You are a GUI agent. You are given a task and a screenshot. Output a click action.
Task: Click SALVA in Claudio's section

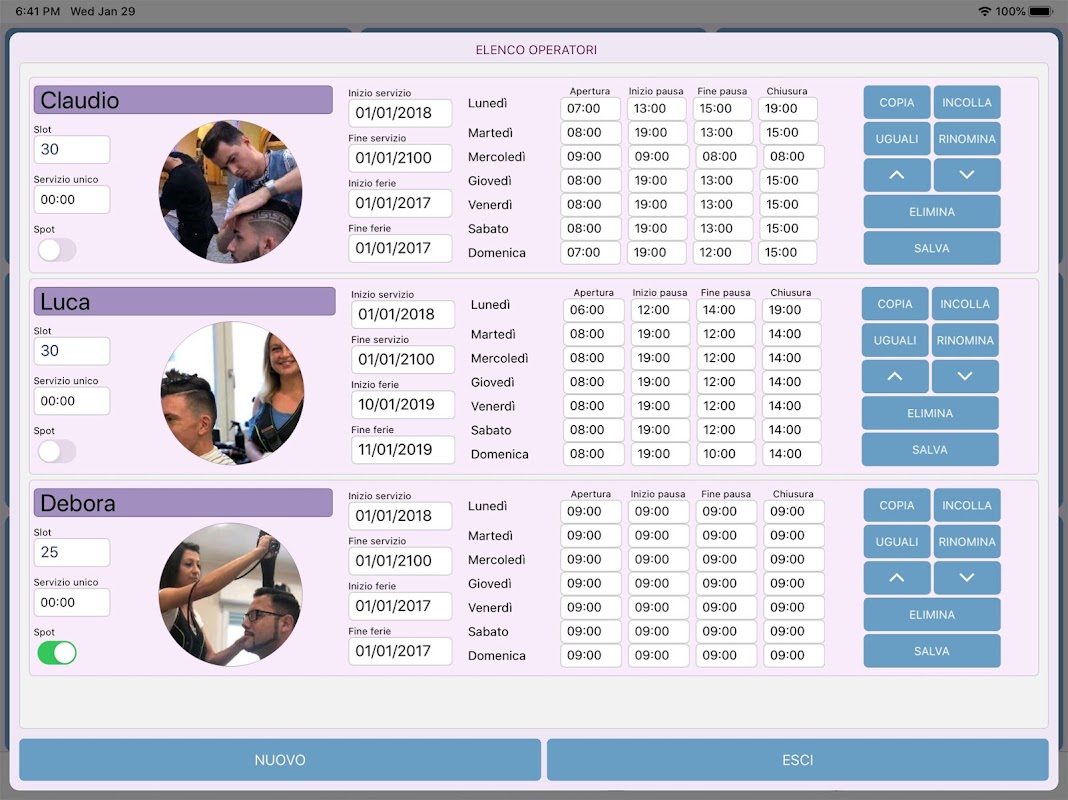932,249
